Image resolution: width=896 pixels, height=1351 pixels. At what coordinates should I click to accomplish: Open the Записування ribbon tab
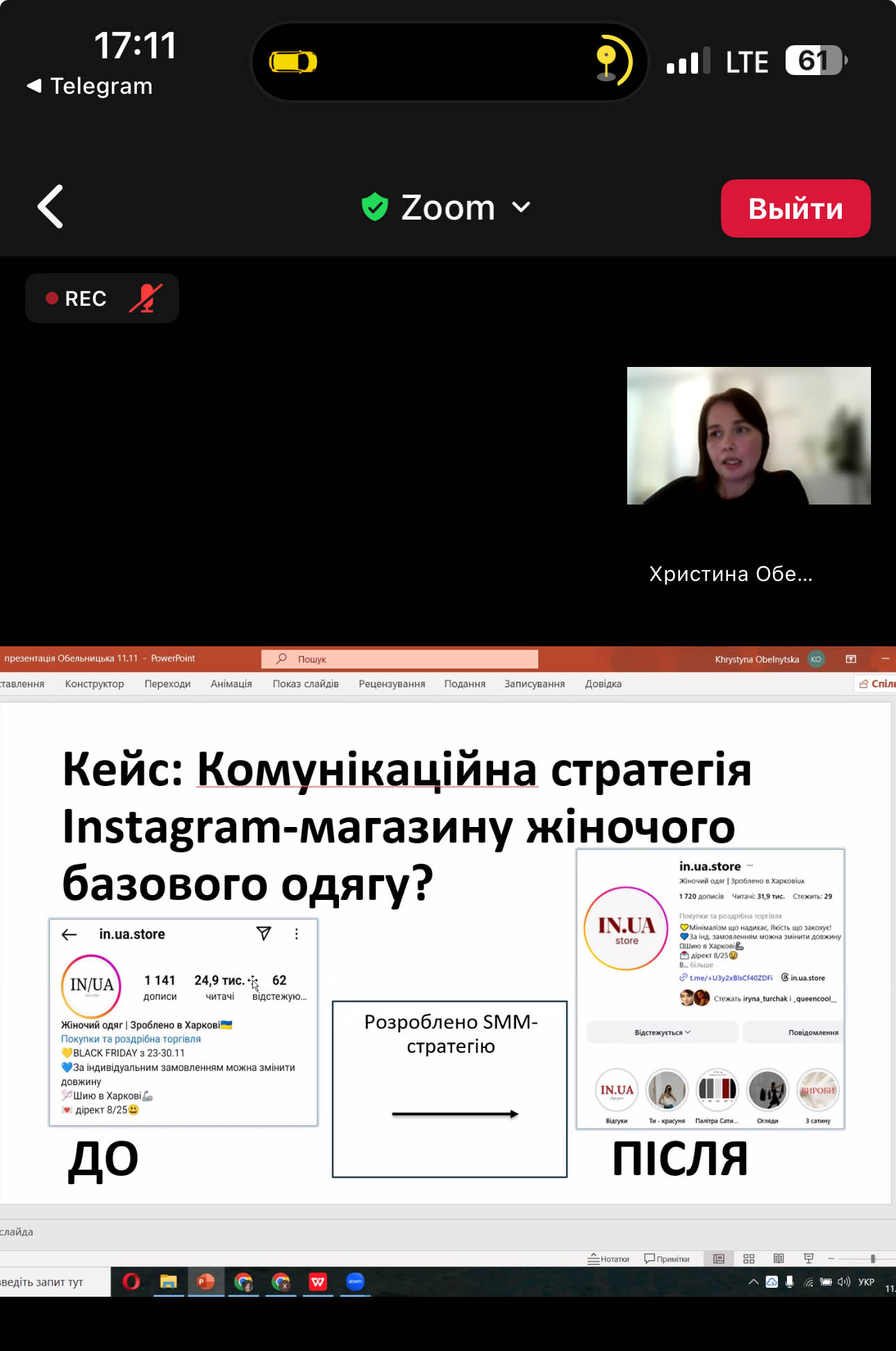coord(534,684)
